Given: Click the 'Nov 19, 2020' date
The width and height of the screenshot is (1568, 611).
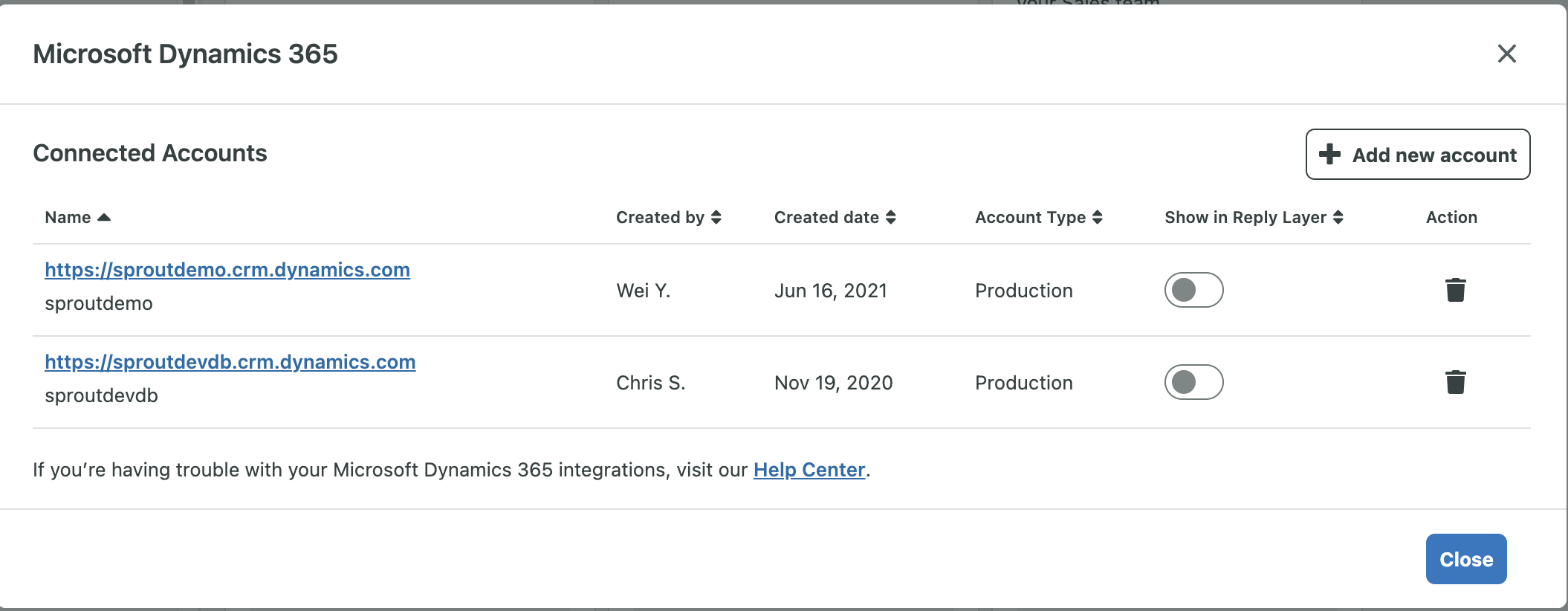Looking at the screenshot, I should [834, 383].
